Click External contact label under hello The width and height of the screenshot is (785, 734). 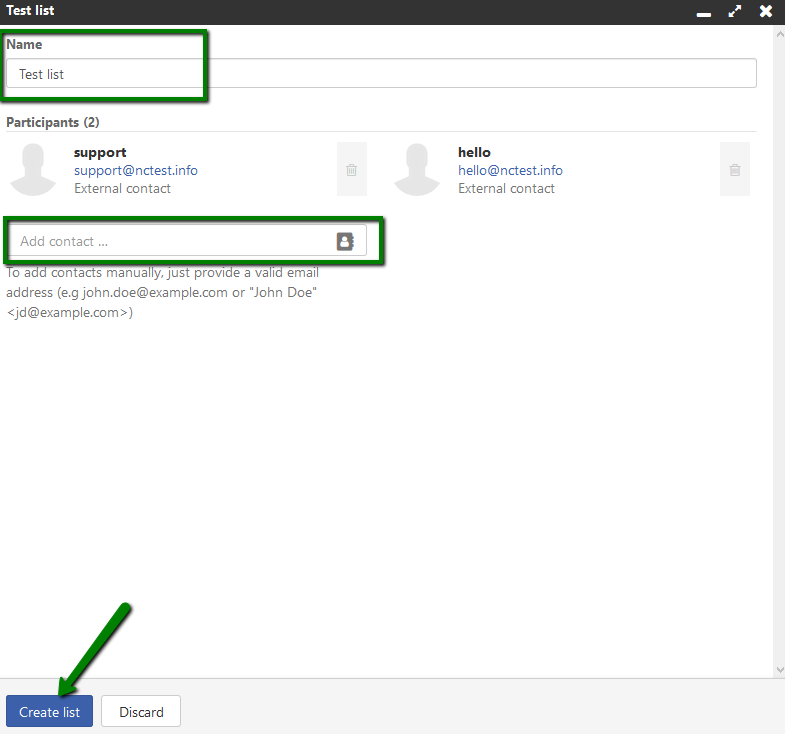(506, 189)
